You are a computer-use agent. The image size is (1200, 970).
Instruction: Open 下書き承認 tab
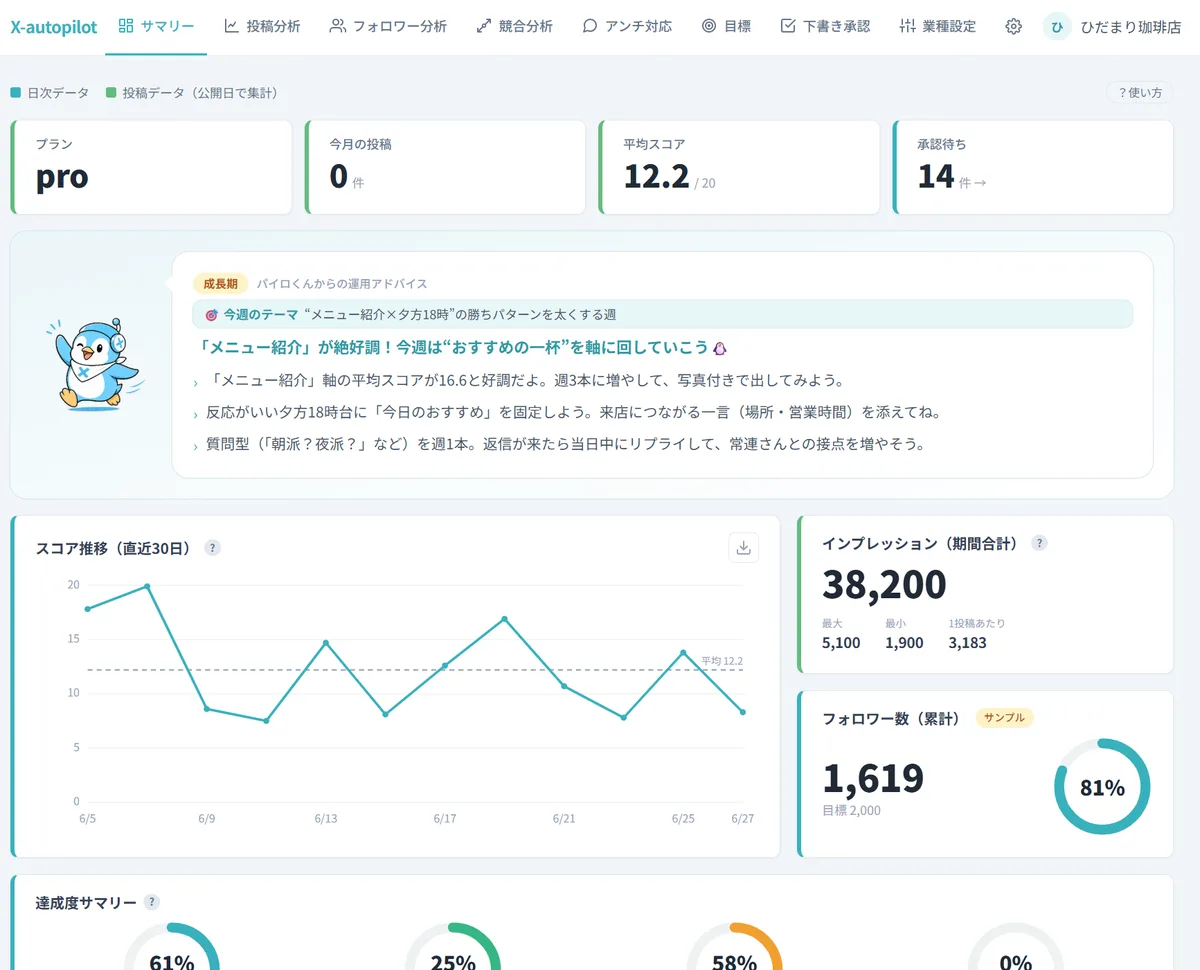(x=825, y=27)
